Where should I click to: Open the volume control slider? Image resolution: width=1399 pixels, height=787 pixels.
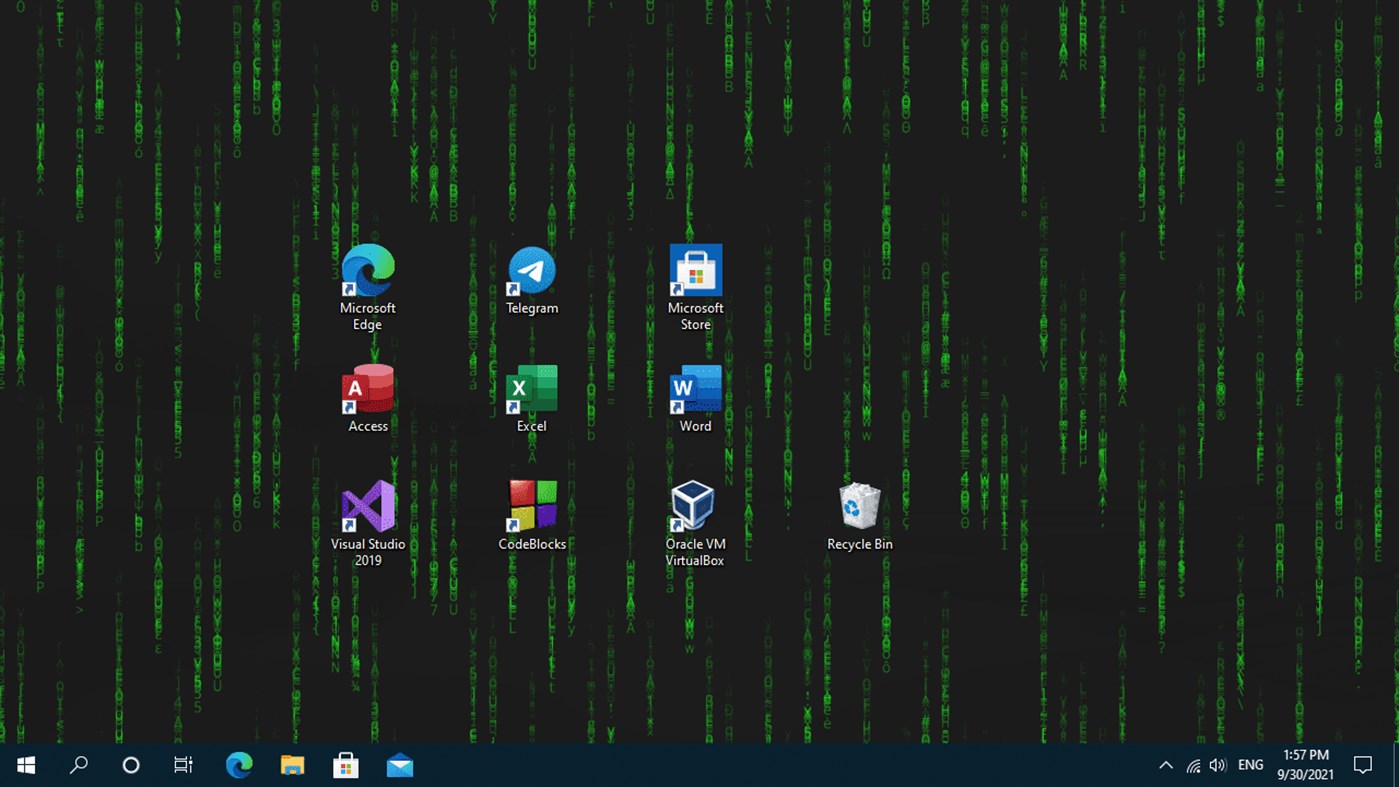(x=1216, y=764)
